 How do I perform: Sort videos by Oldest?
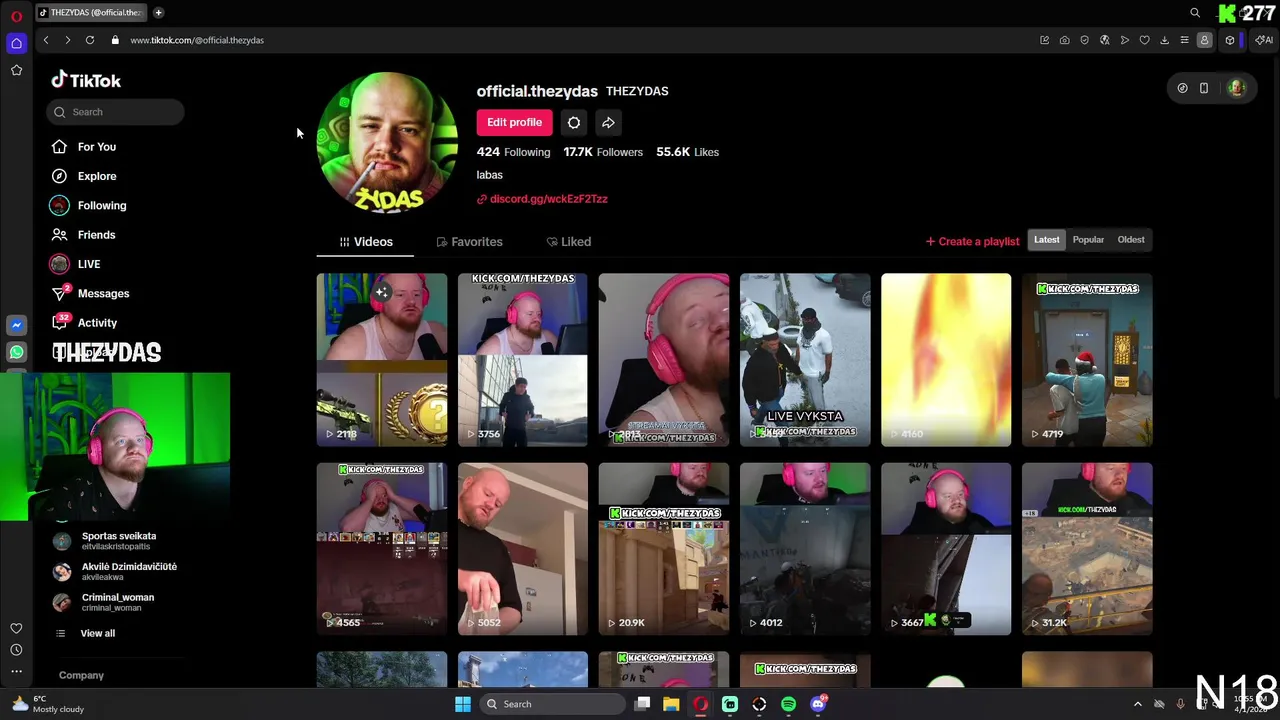point(1131,240)
